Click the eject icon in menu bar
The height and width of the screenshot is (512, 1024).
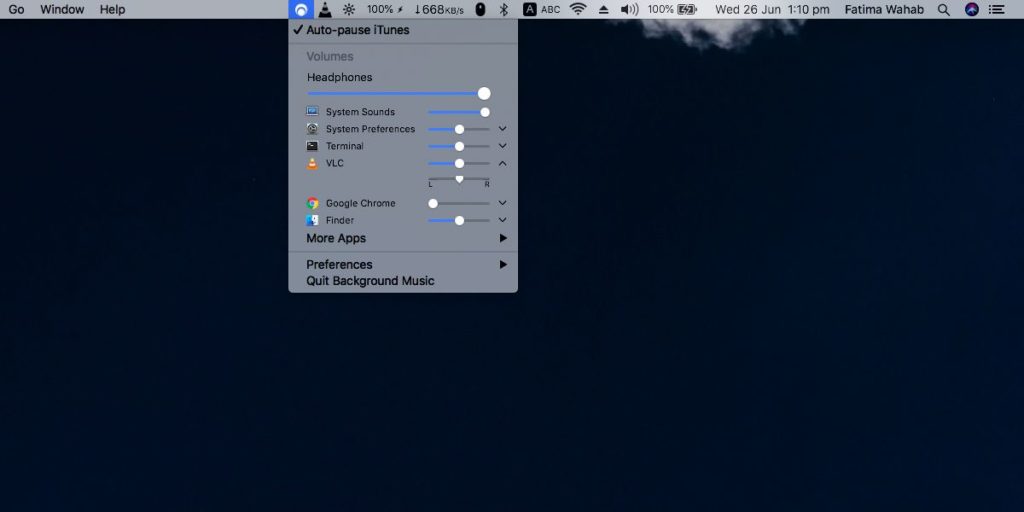pos(603,10)
